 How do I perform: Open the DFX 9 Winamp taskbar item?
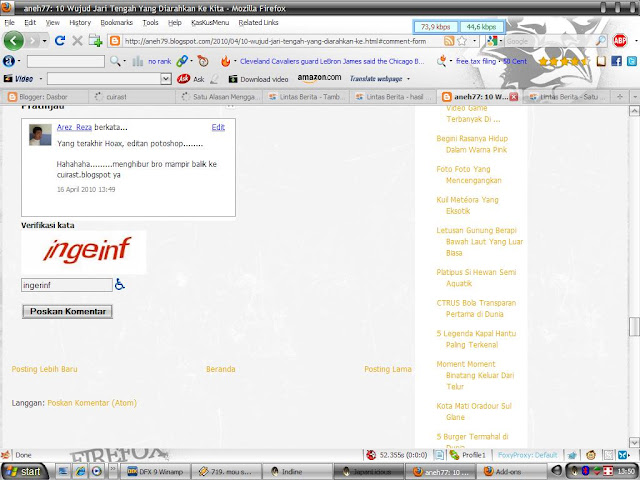(x=156, y=471)
